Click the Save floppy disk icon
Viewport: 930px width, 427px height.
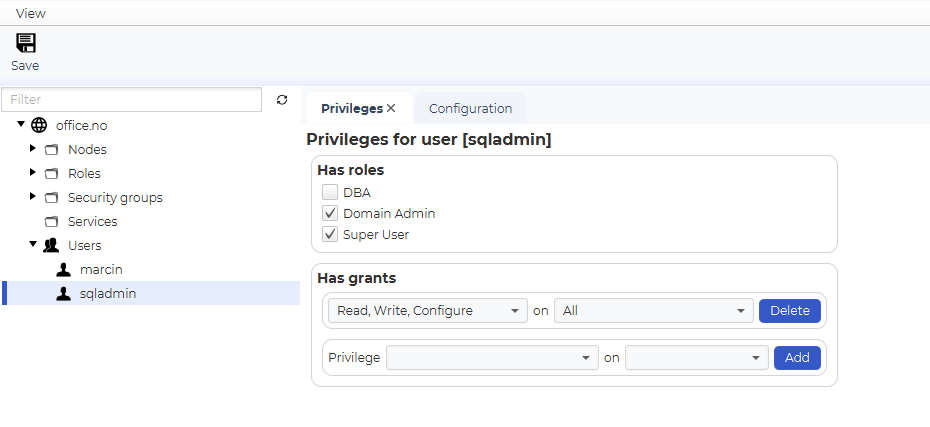pos(26,43)
